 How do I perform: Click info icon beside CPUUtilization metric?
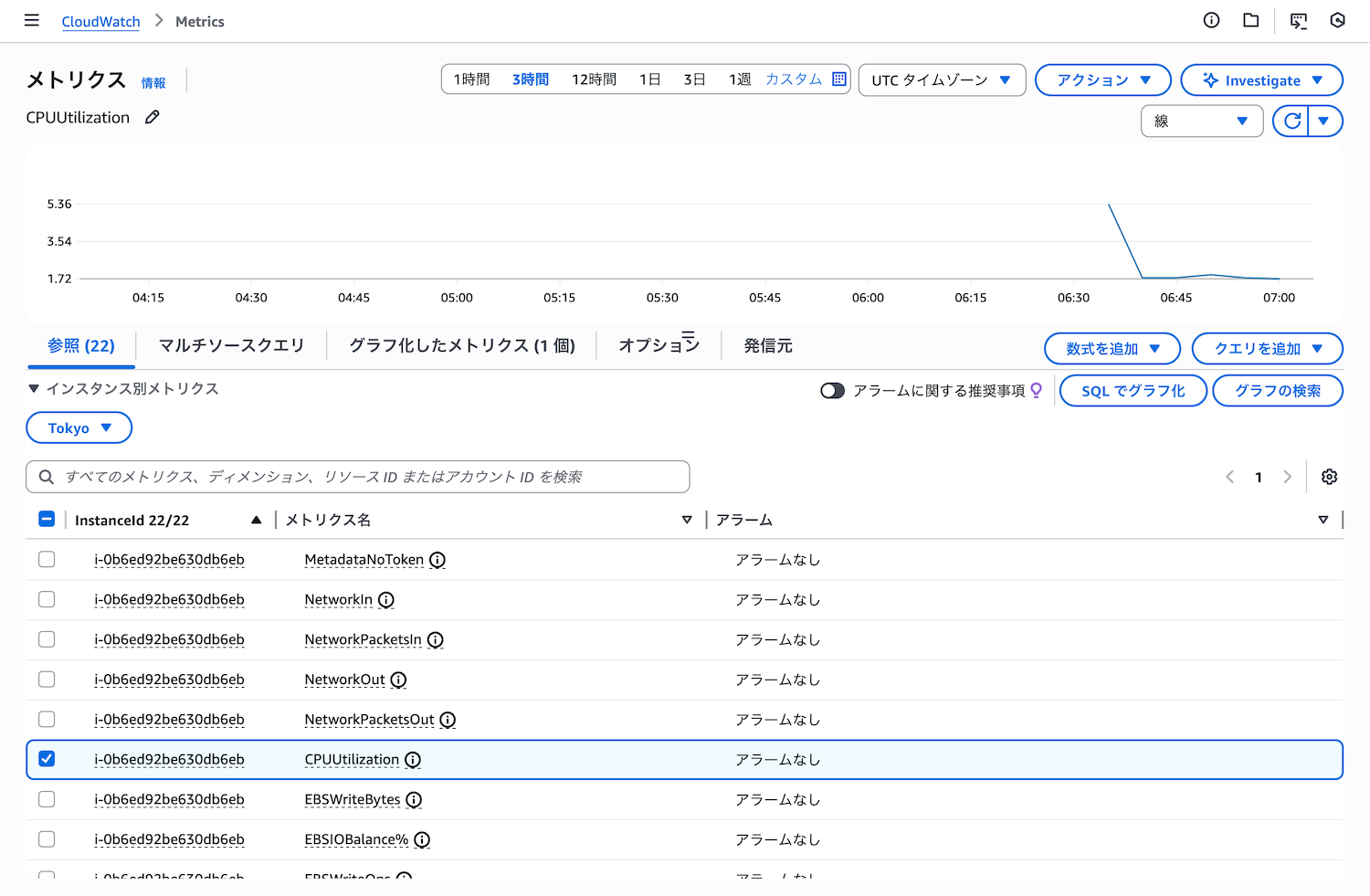(413, 760)
